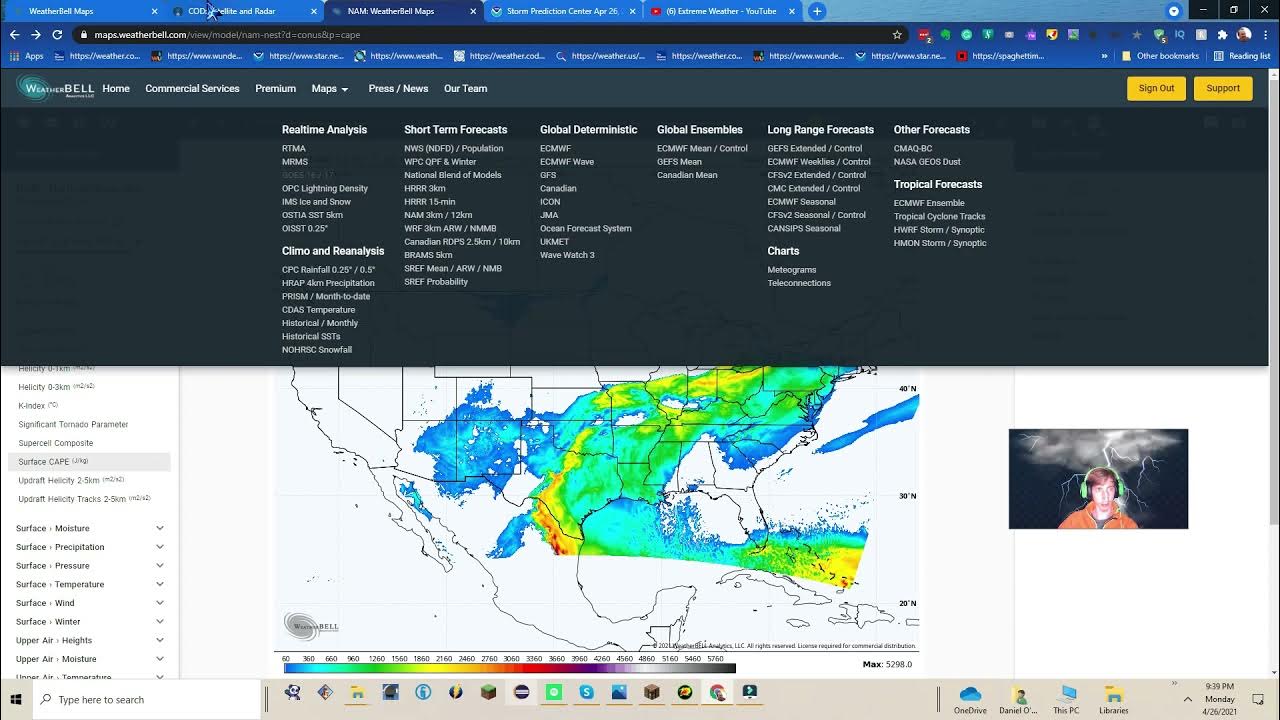Open GFS under Global Deterministic
The image size is (1280, 720).
[548, 175]
